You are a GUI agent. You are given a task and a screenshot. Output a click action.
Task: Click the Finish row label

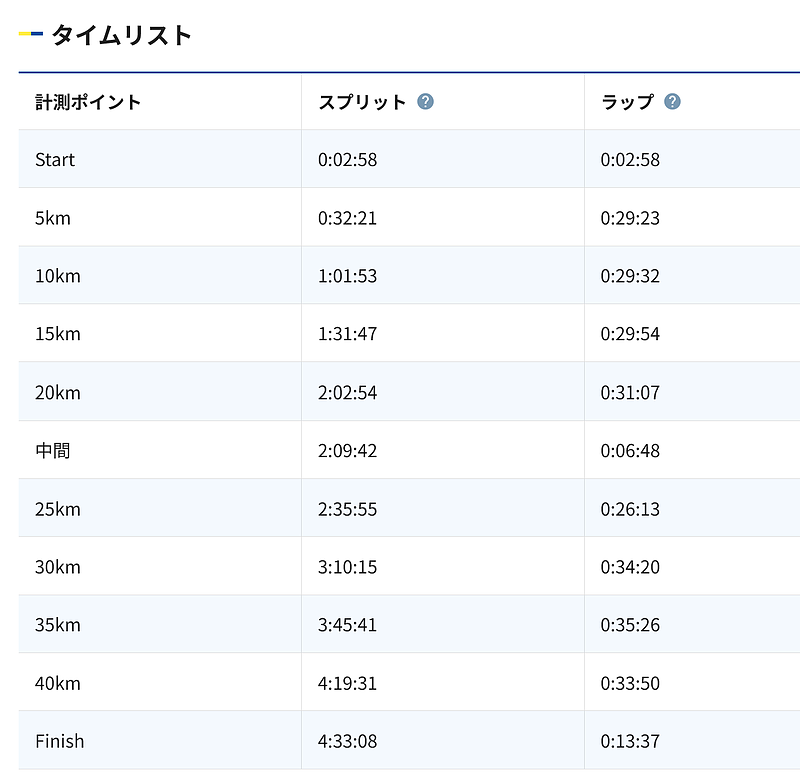[59, 742]
